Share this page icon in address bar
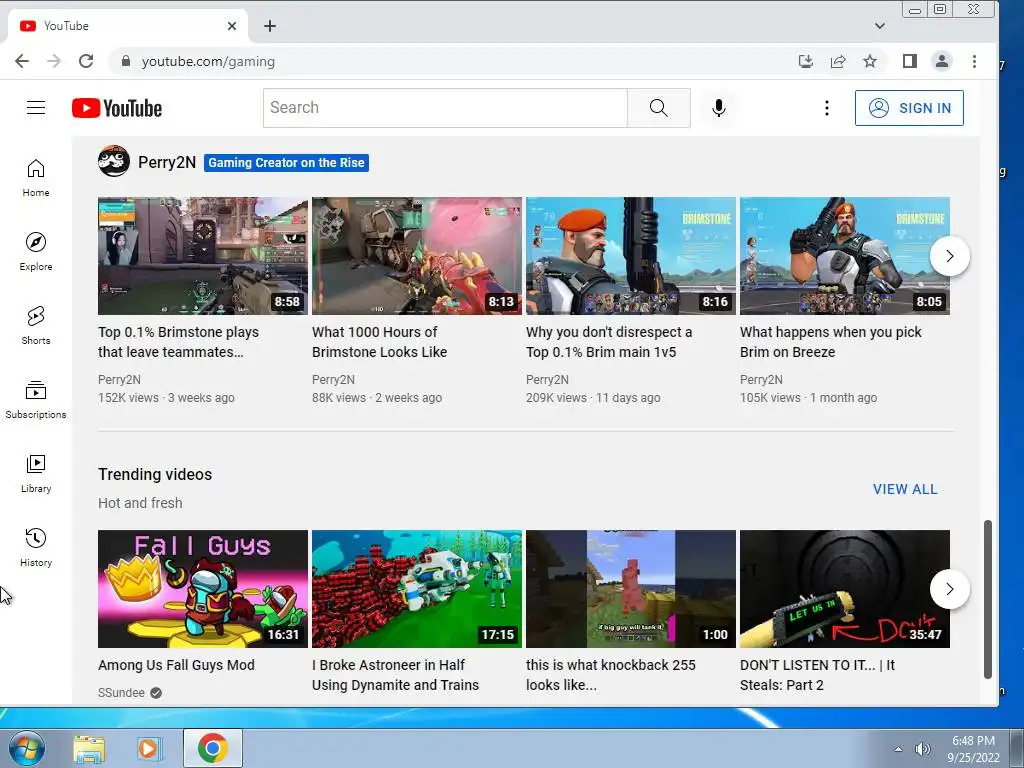The image size is (1024, 768). click(837, 61)
